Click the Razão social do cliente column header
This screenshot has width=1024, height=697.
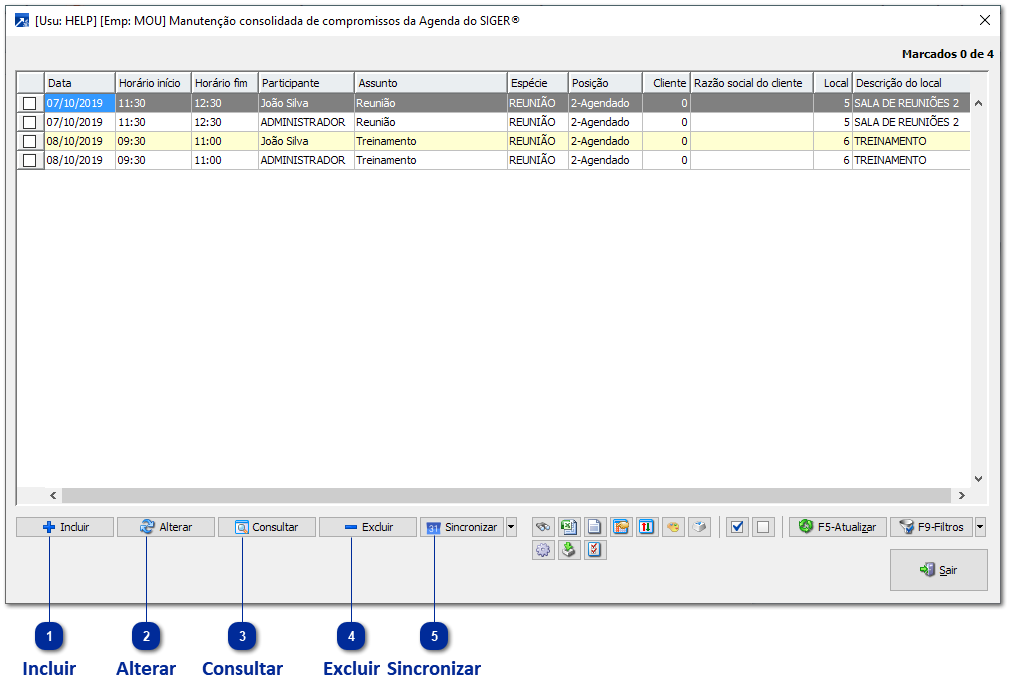click(x=752, y=83)
